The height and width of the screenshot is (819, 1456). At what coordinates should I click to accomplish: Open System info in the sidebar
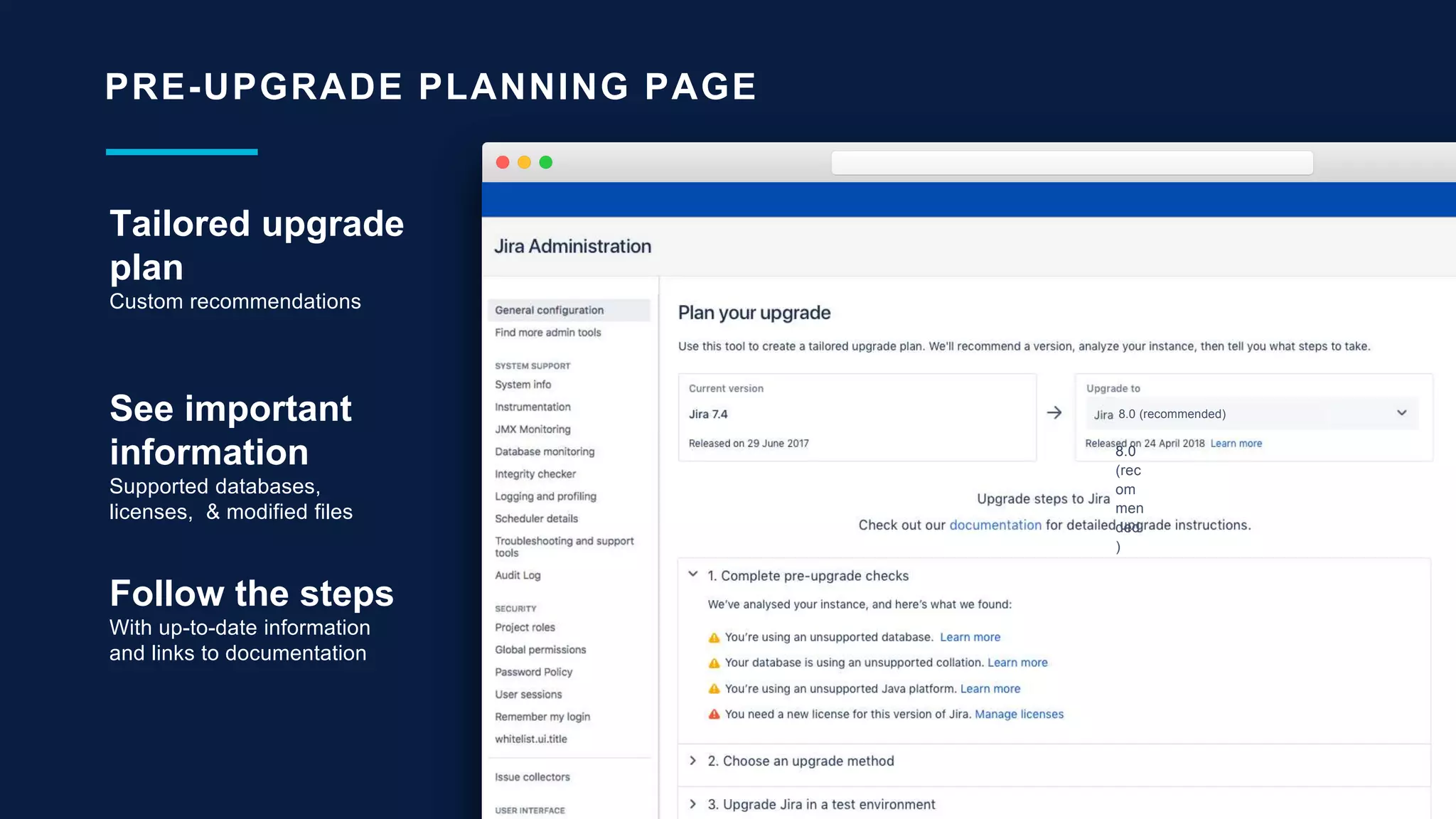pyautogui.click(x=523, y=385)
